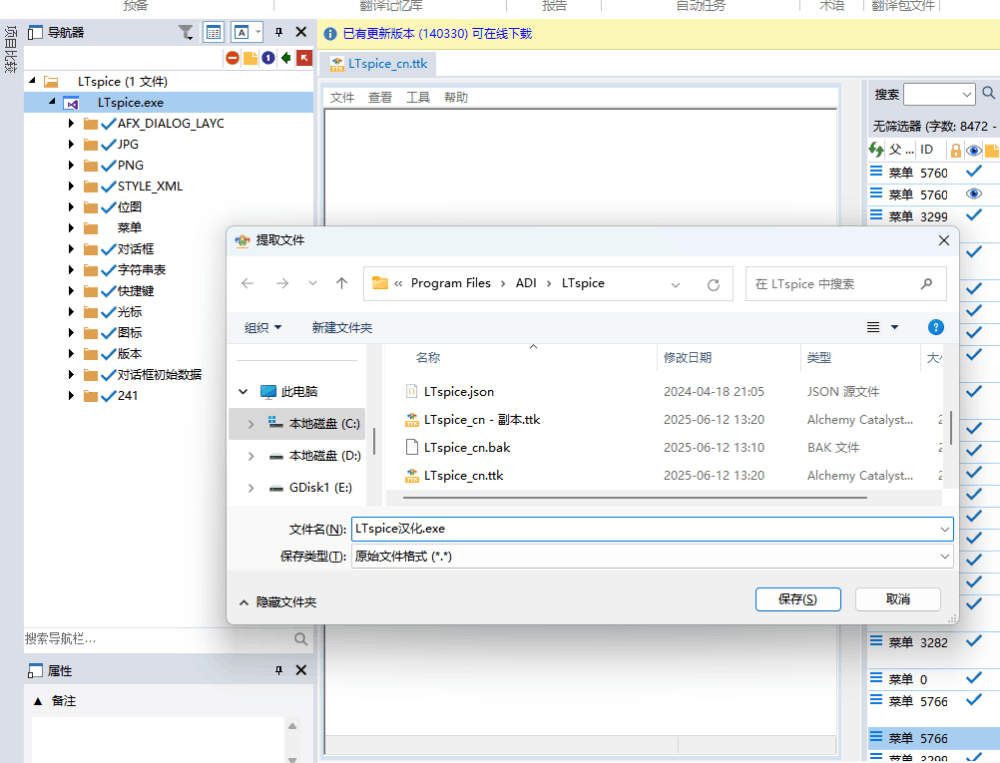Click the 新建文件夹 button

point(342,328)
